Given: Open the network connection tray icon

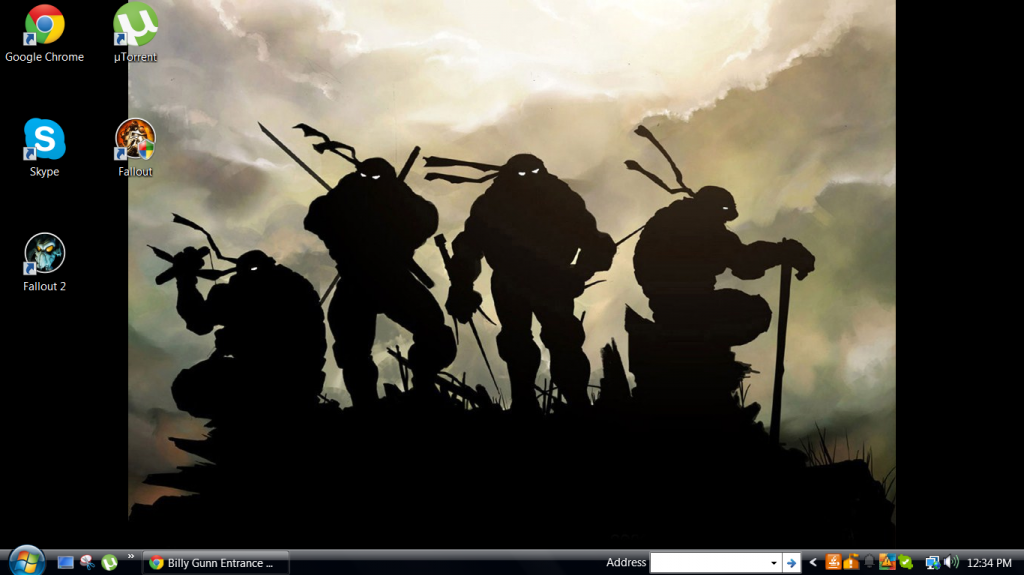Looking at the screenshot, I should click(932, 563).
